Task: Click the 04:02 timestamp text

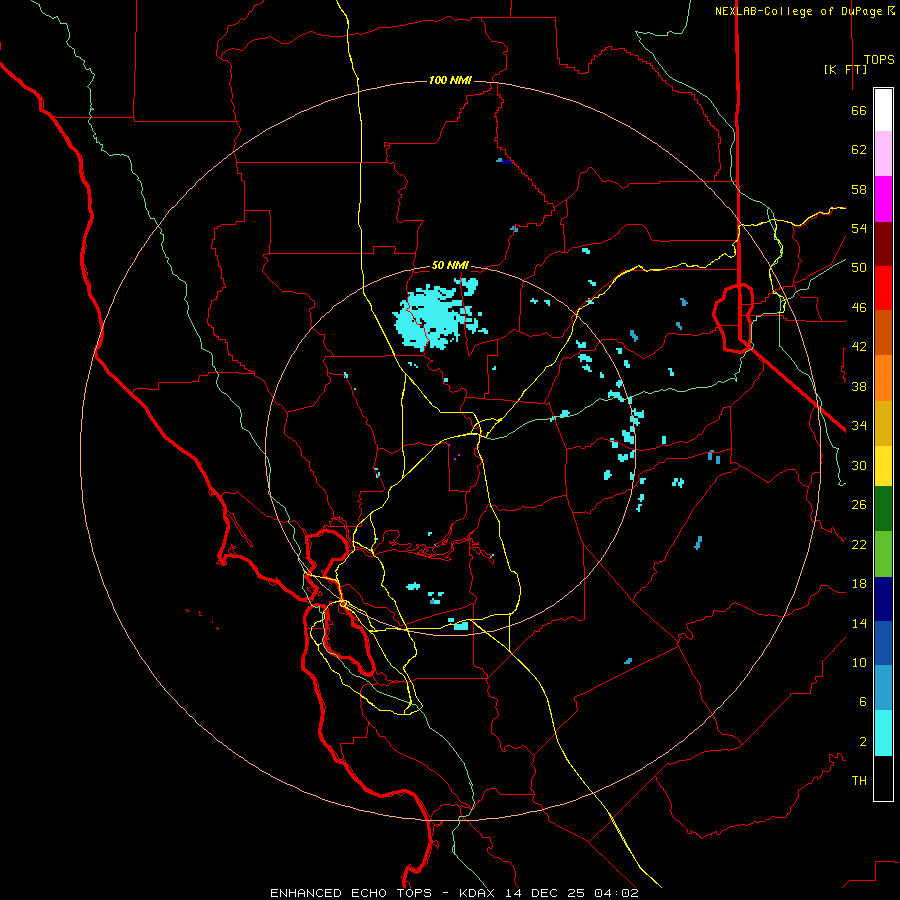Action: (x=616, y=893)
